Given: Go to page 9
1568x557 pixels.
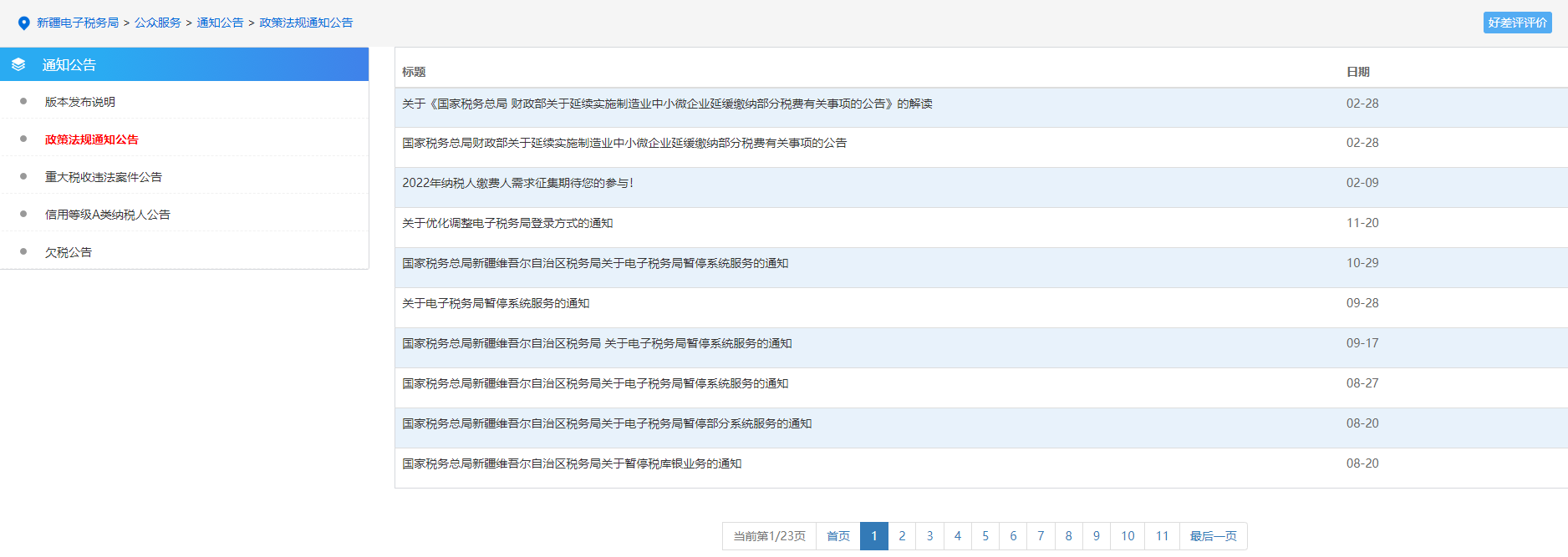Looking at the screenshot, I should pyautogui.click(x=1097, y=536).
